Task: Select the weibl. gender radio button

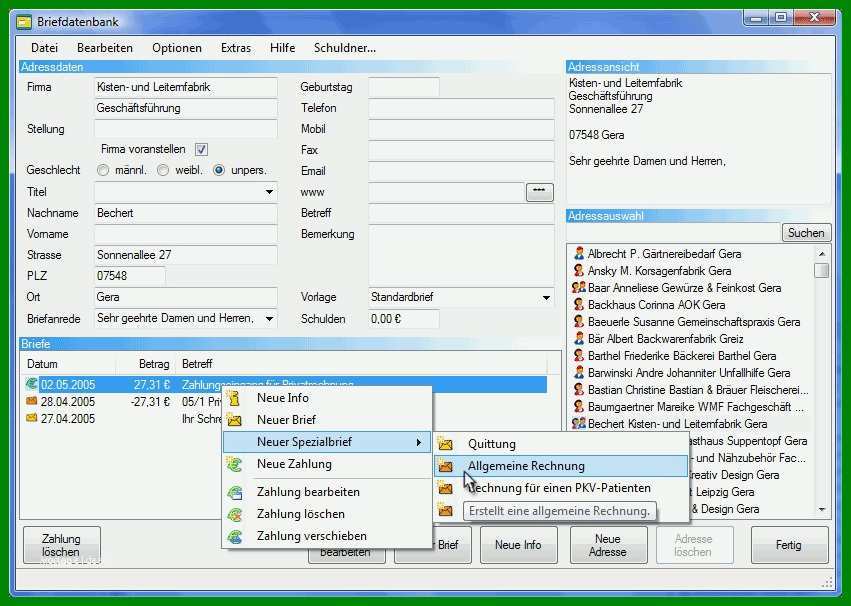Action: click(x=163, y=170)
